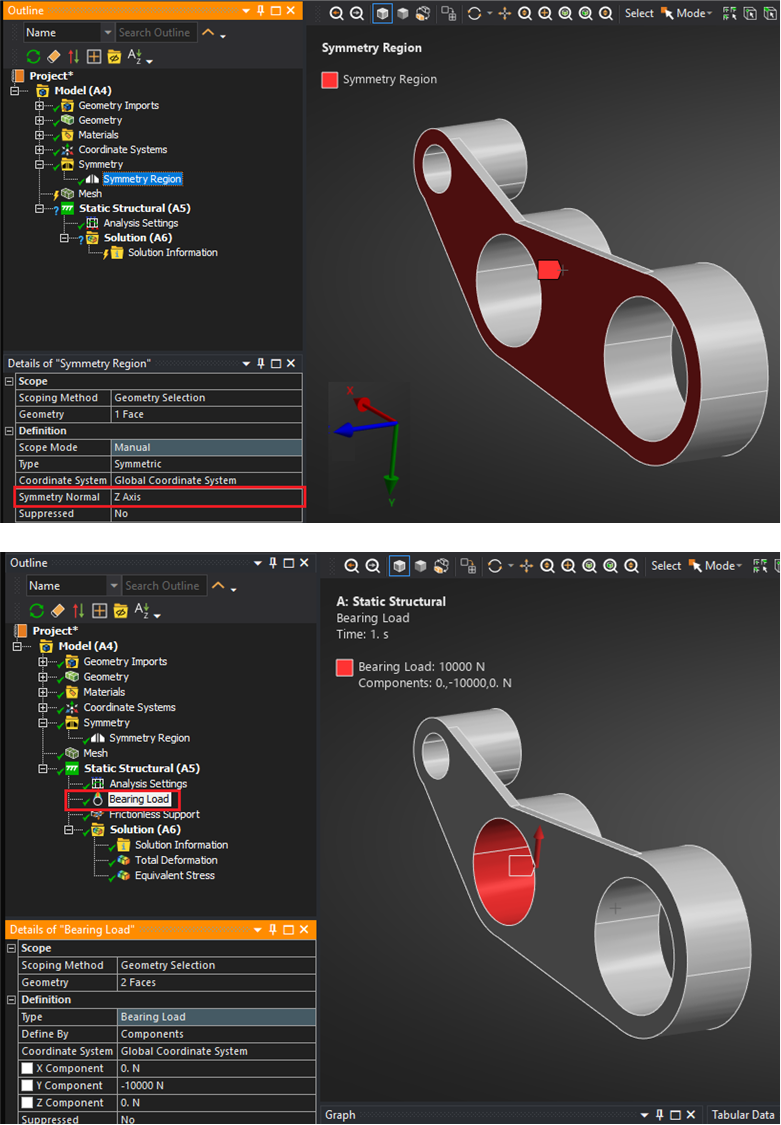Select Symmetry Region item in Symmetry Region window tree
Image resolution: width=781 pixels, height=1125 pixels.
coord(142,179)
